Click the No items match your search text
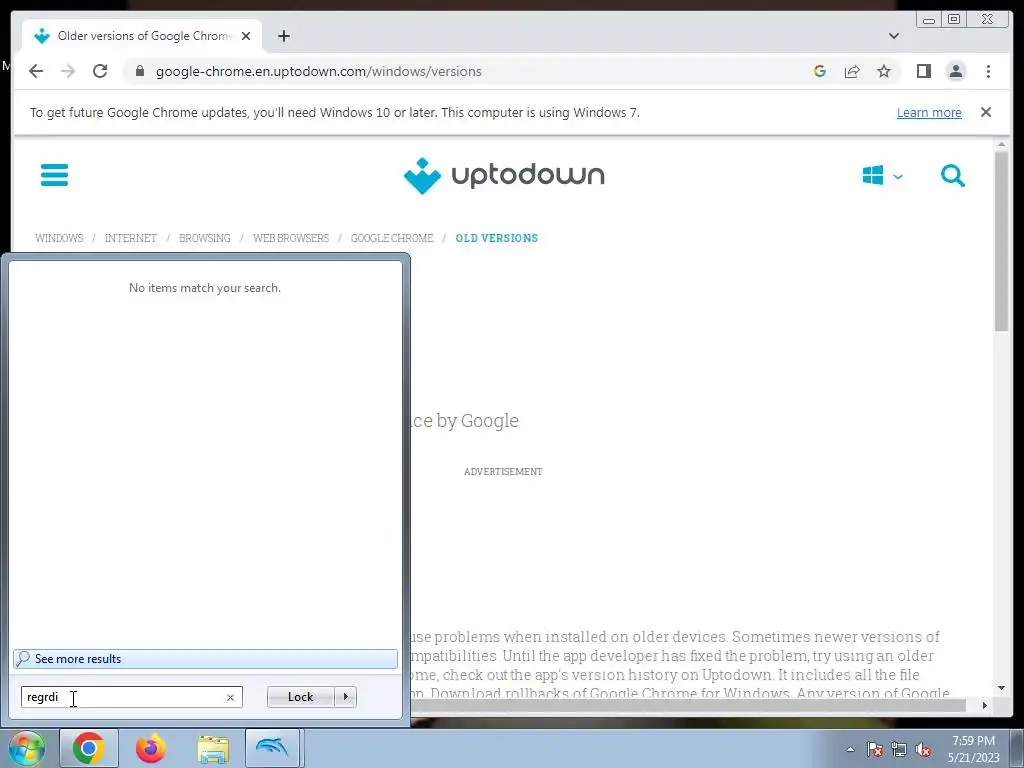Viewport: 1024px width, 768px height. pos(205,288)
